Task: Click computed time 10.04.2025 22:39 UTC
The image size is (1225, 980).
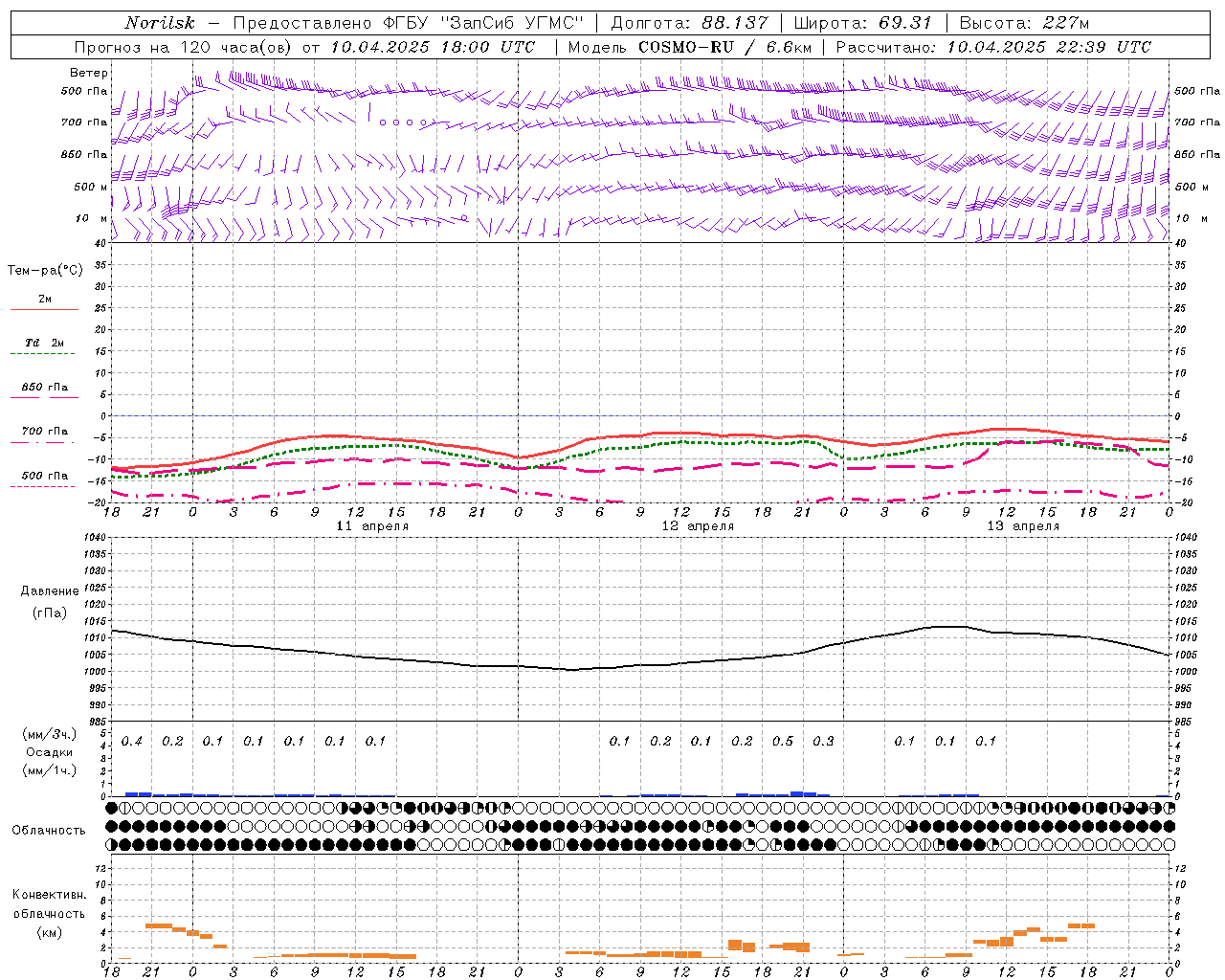Action: [x=1049, y=47]
